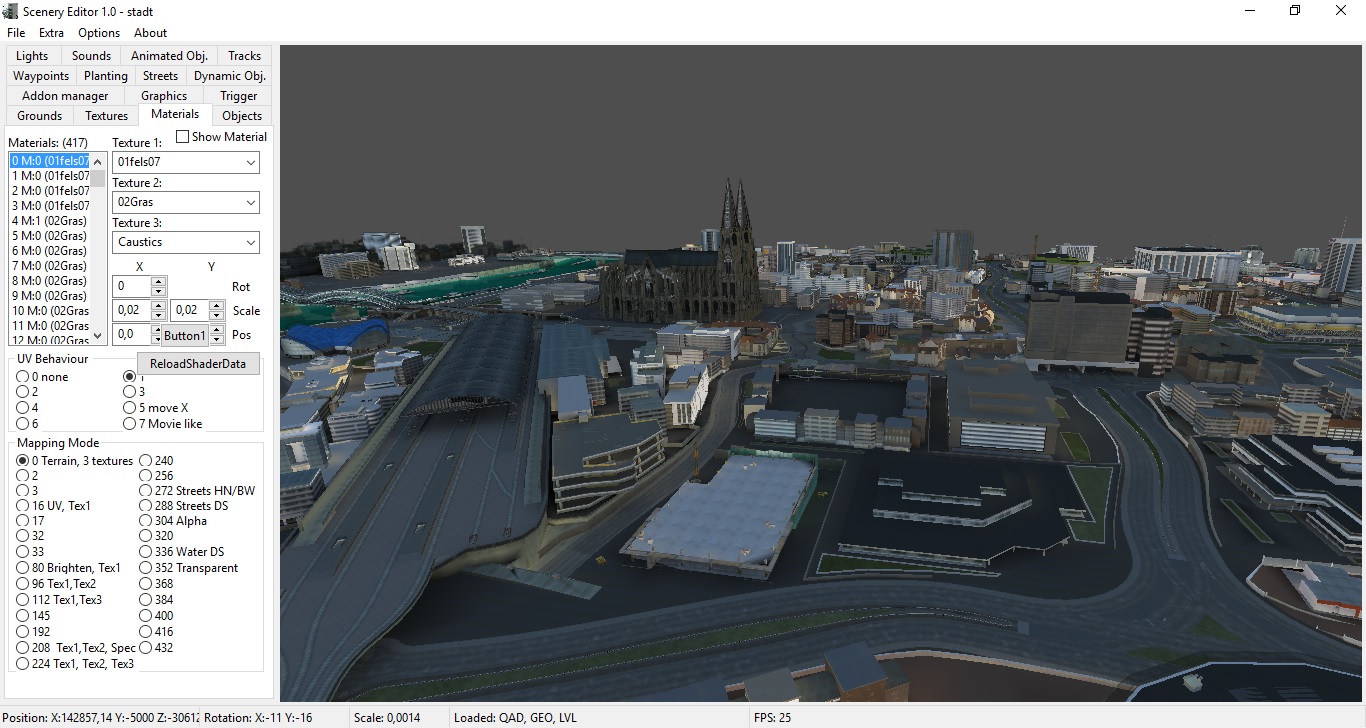Select Mapping Mode '432' radio

click(x=157, y=648)
